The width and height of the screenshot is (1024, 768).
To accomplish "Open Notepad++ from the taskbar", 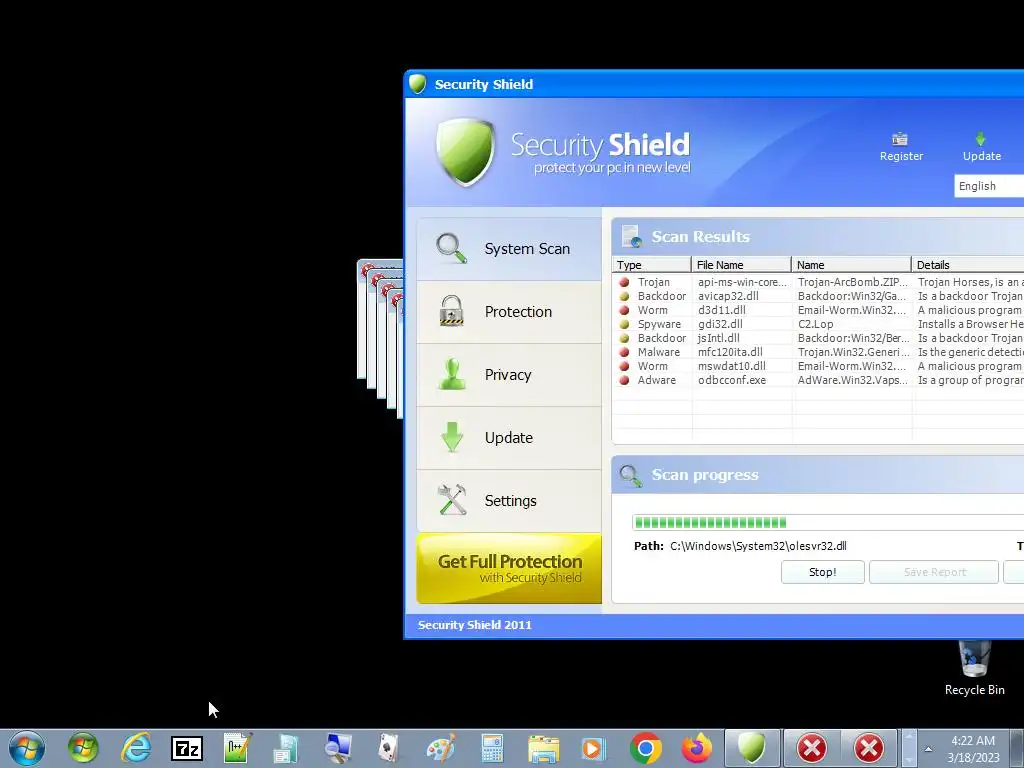I will (x=237, y=748).
